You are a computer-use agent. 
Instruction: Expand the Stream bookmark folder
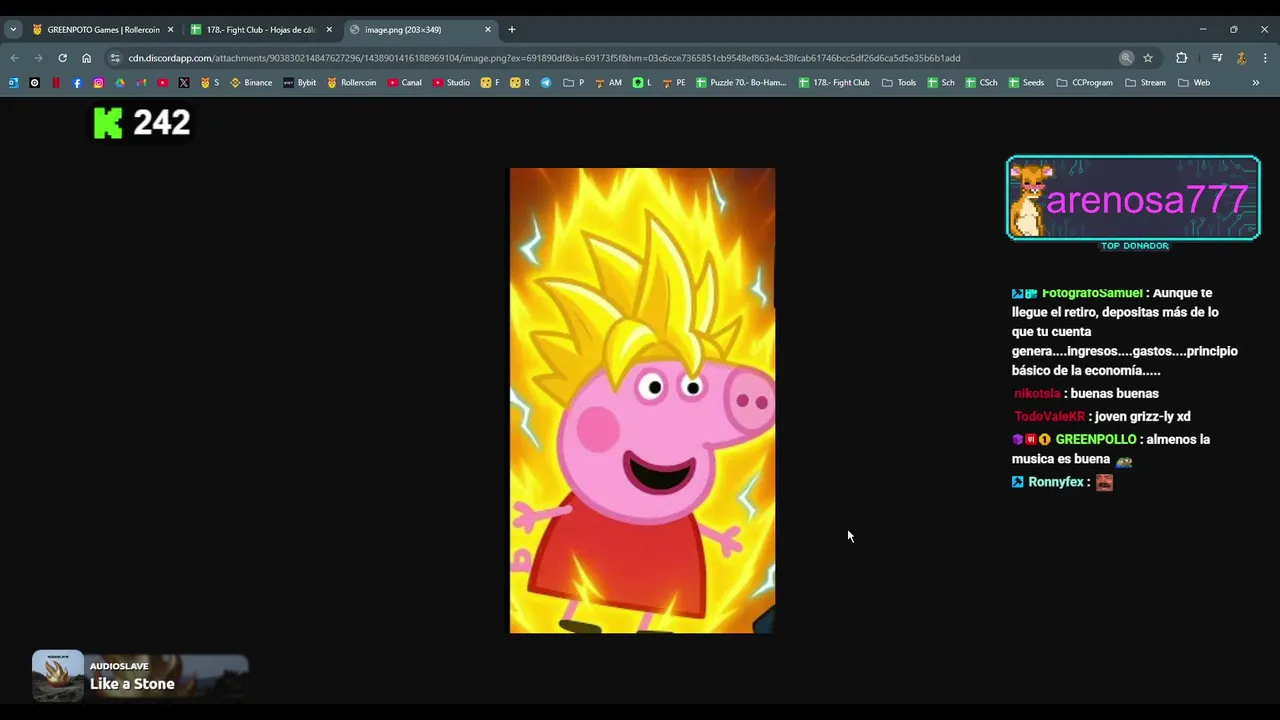click(1145, 83)
